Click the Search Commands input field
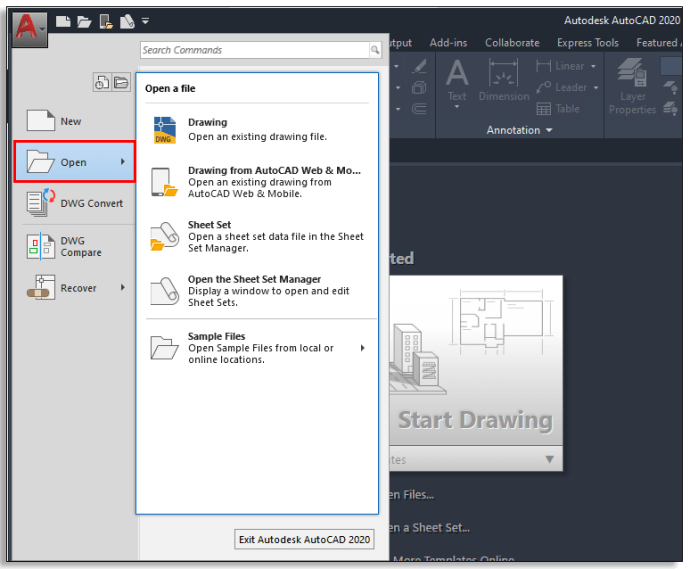 [x=254, y=50]
